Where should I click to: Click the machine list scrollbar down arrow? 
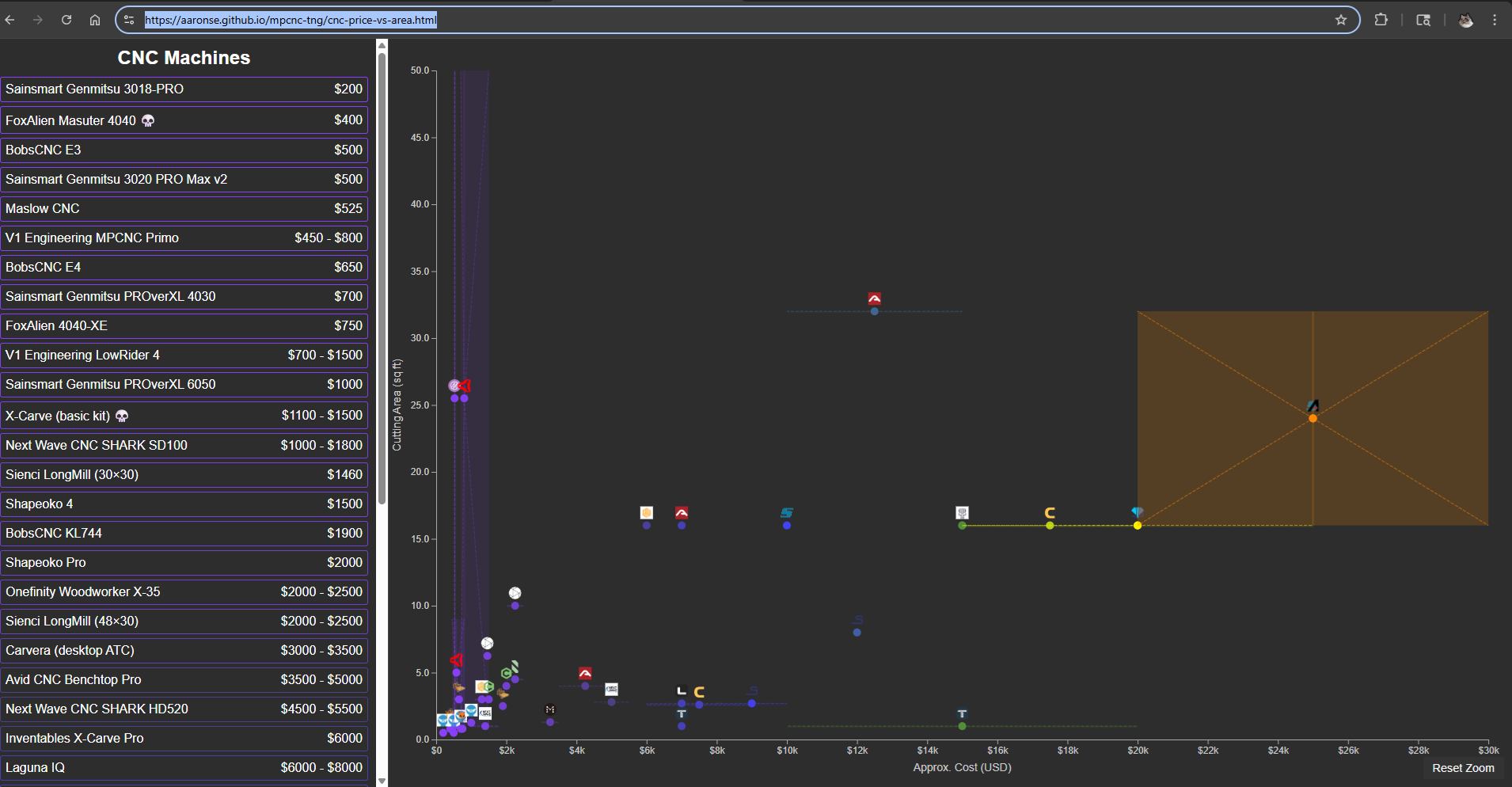[x=382, y=781]
